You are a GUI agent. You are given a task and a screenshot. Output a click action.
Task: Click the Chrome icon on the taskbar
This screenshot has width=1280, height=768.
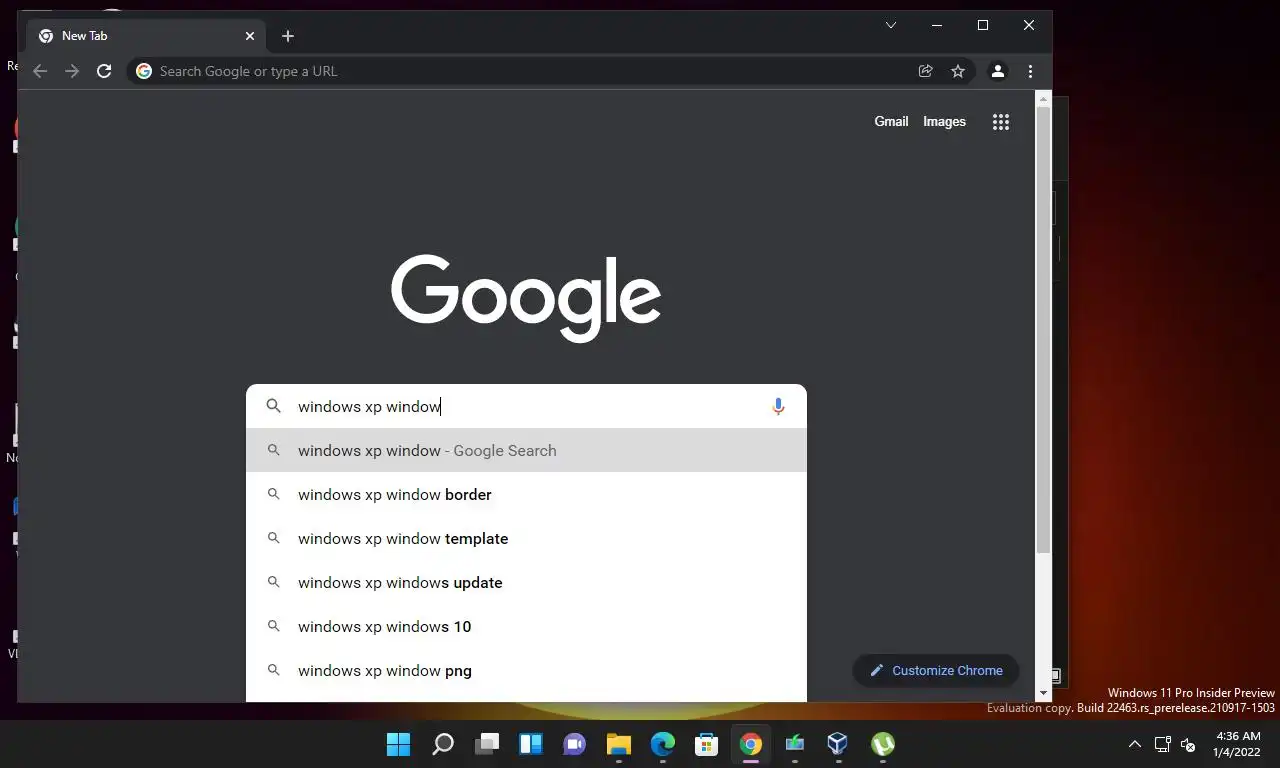(x=751, y=744)
